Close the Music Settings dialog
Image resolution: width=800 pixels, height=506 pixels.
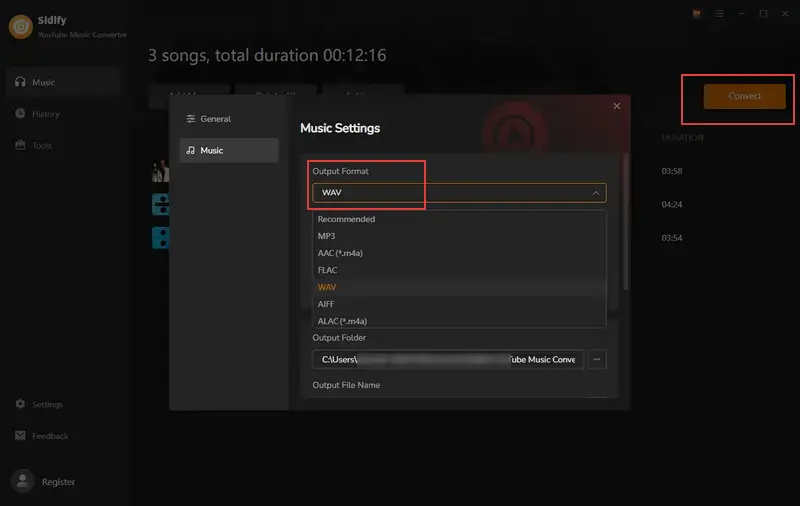tap(617, 106)
